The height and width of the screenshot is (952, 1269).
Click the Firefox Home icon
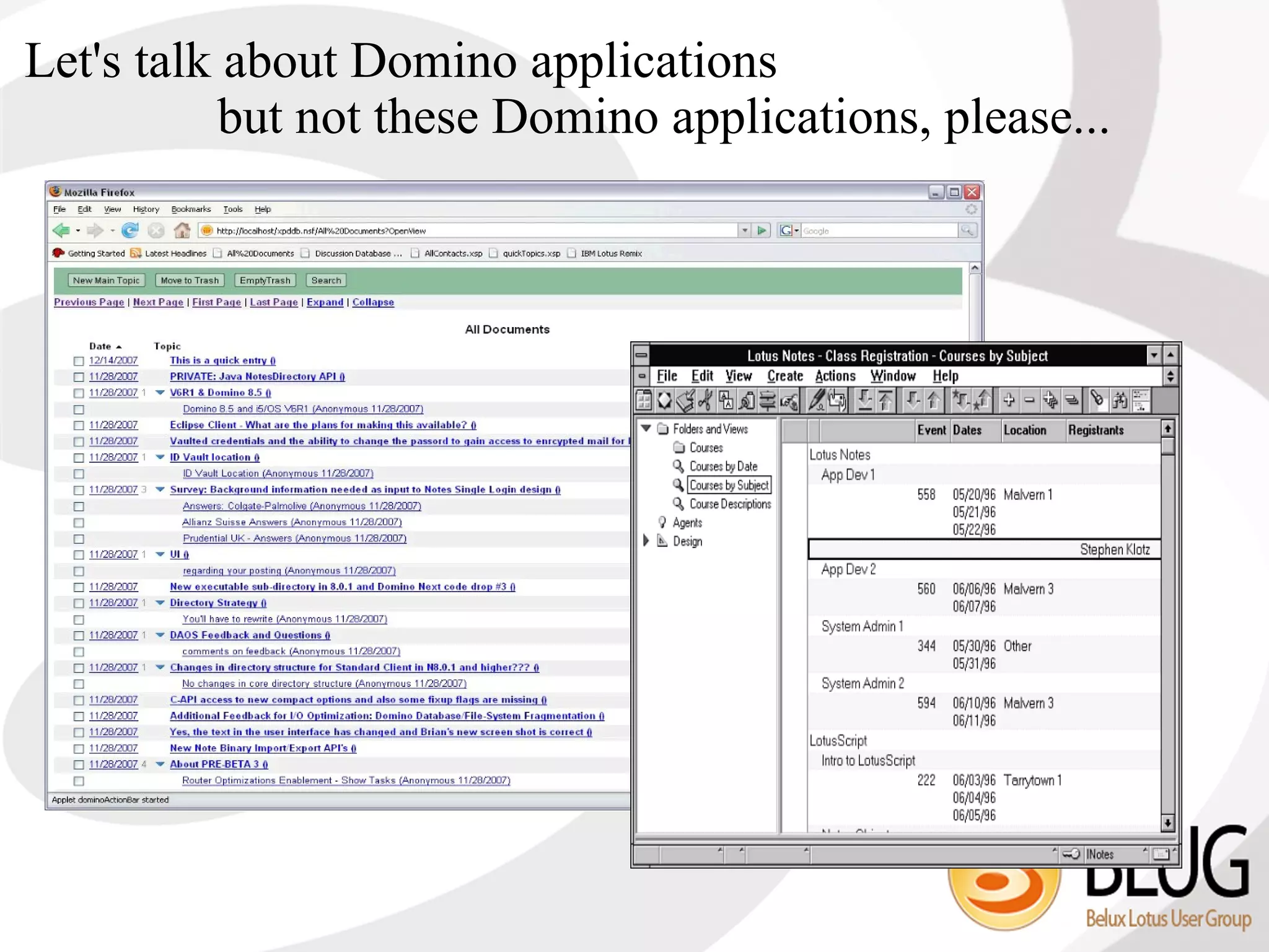[182, 230]
